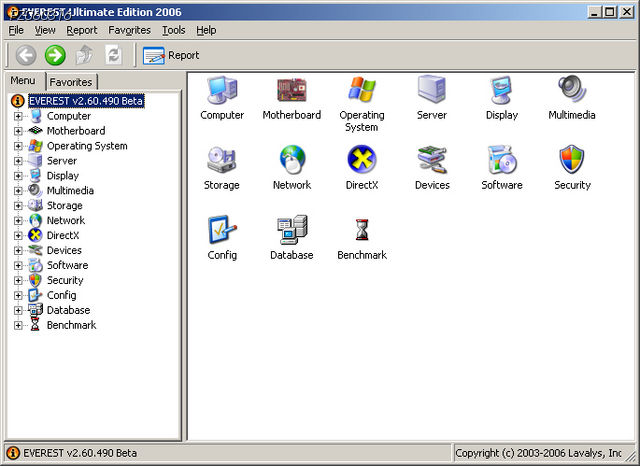The image size is (640, 466).
Task: Expand the Operating System tree node
Action: 18,146
